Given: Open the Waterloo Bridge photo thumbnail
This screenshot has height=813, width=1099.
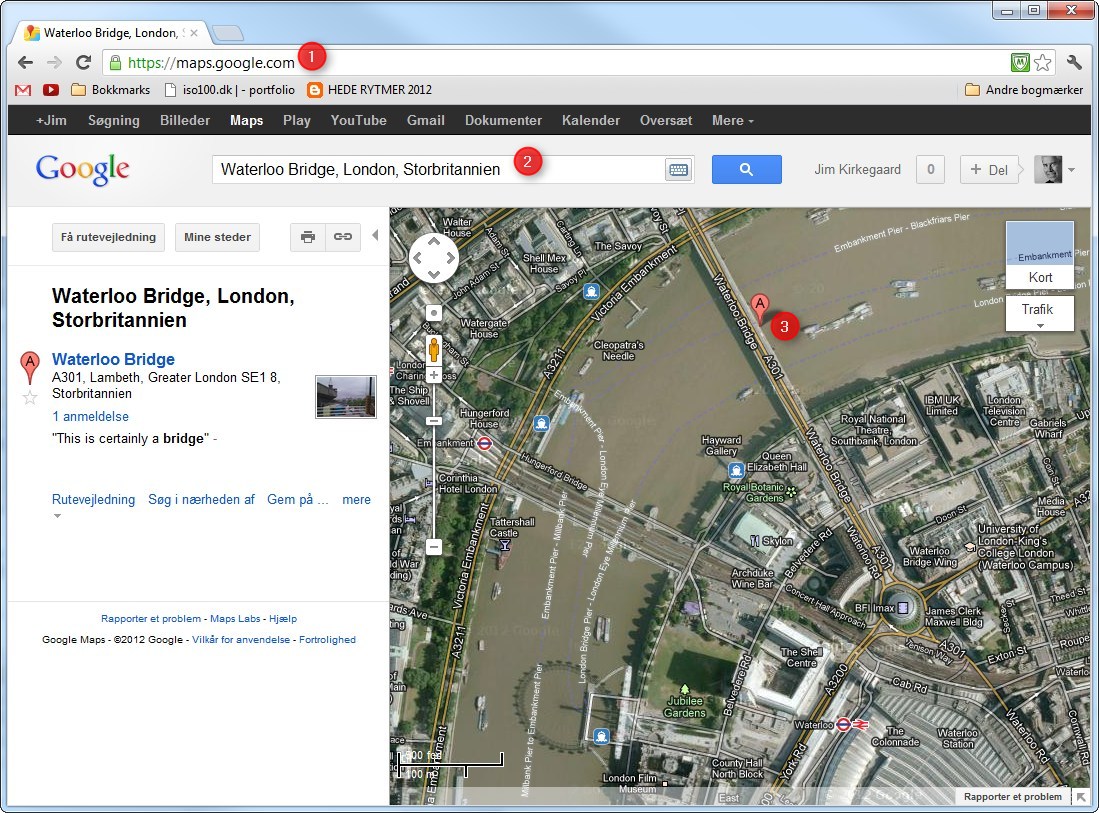Looking at the screenshot, I should coord(346,397).
